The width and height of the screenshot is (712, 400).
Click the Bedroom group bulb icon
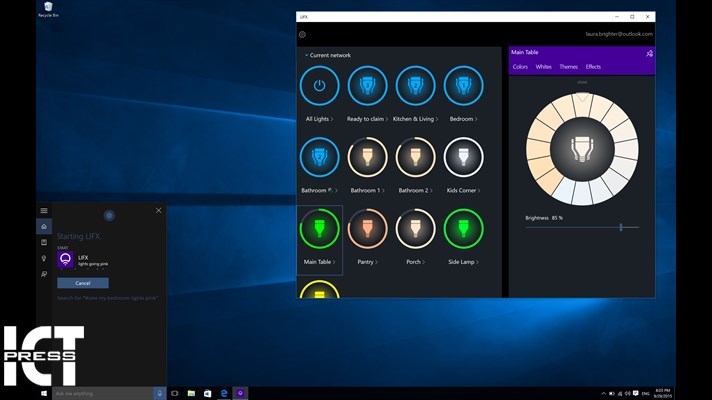463,86
